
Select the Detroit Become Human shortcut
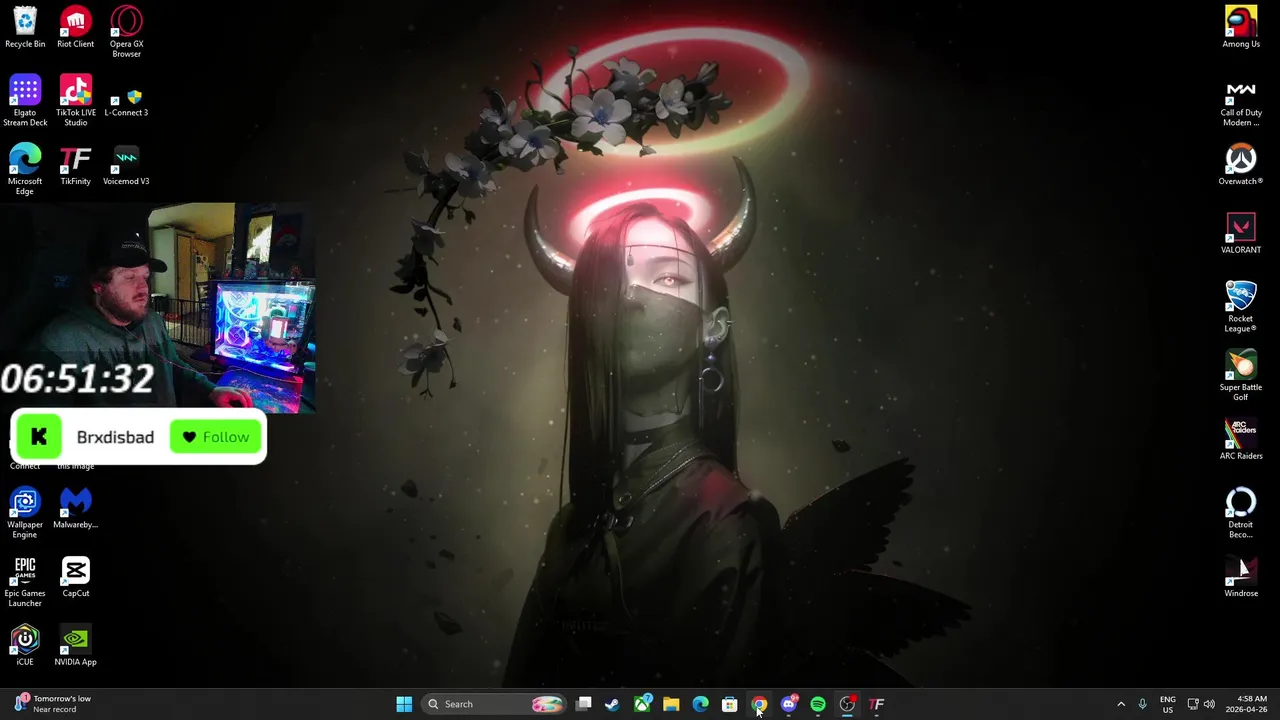[1241, 513]
